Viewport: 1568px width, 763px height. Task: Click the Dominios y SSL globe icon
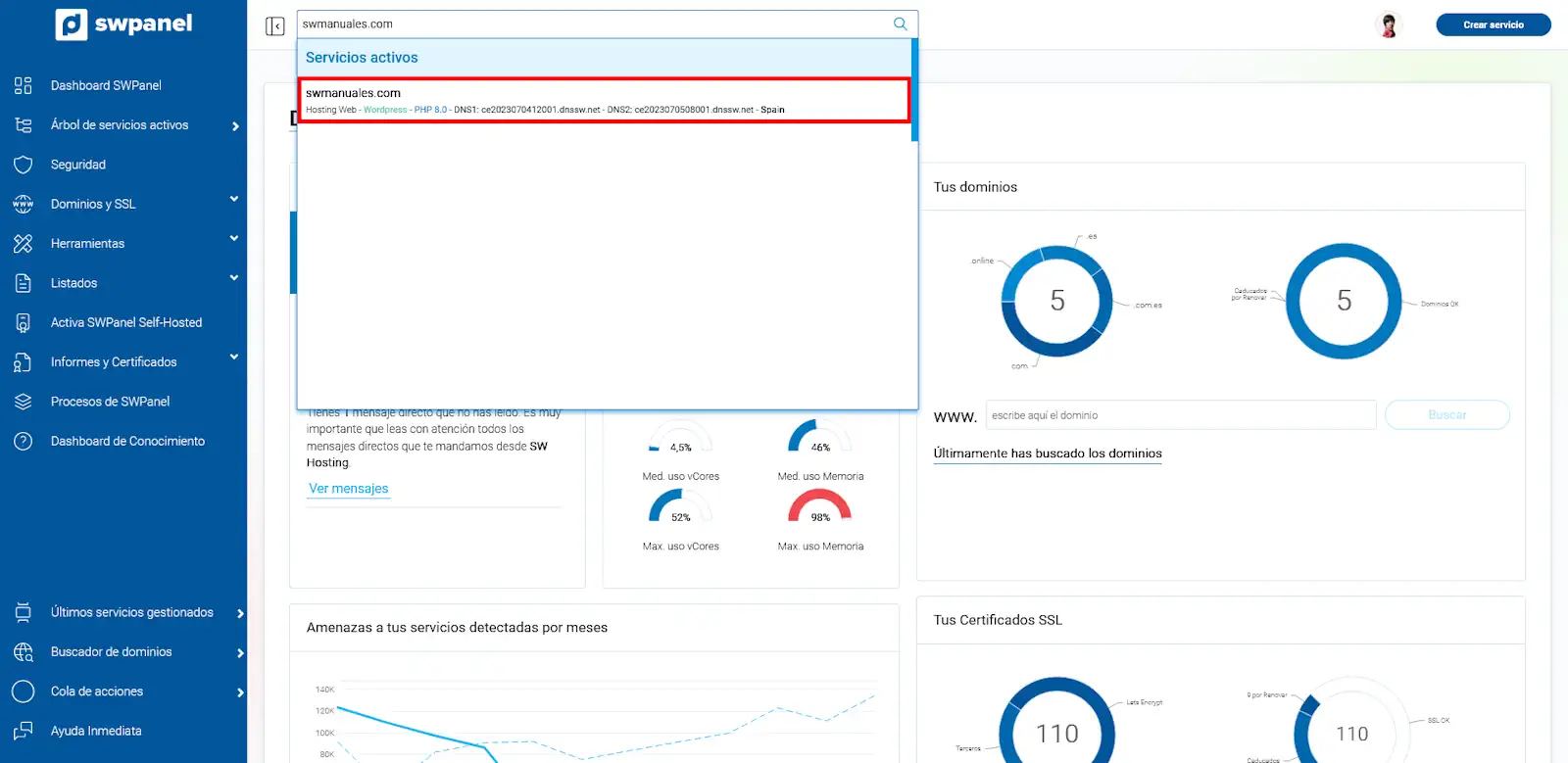(x=24, y=204)
